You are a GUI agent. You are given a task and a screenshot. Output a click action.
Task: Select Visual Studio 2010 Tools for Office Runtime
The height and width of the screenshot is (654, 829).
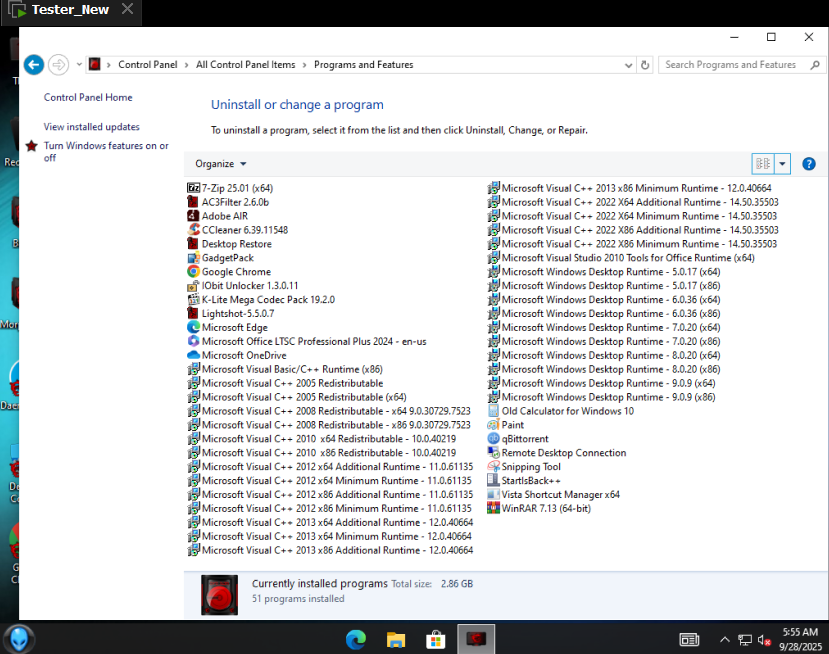(621, 257)
